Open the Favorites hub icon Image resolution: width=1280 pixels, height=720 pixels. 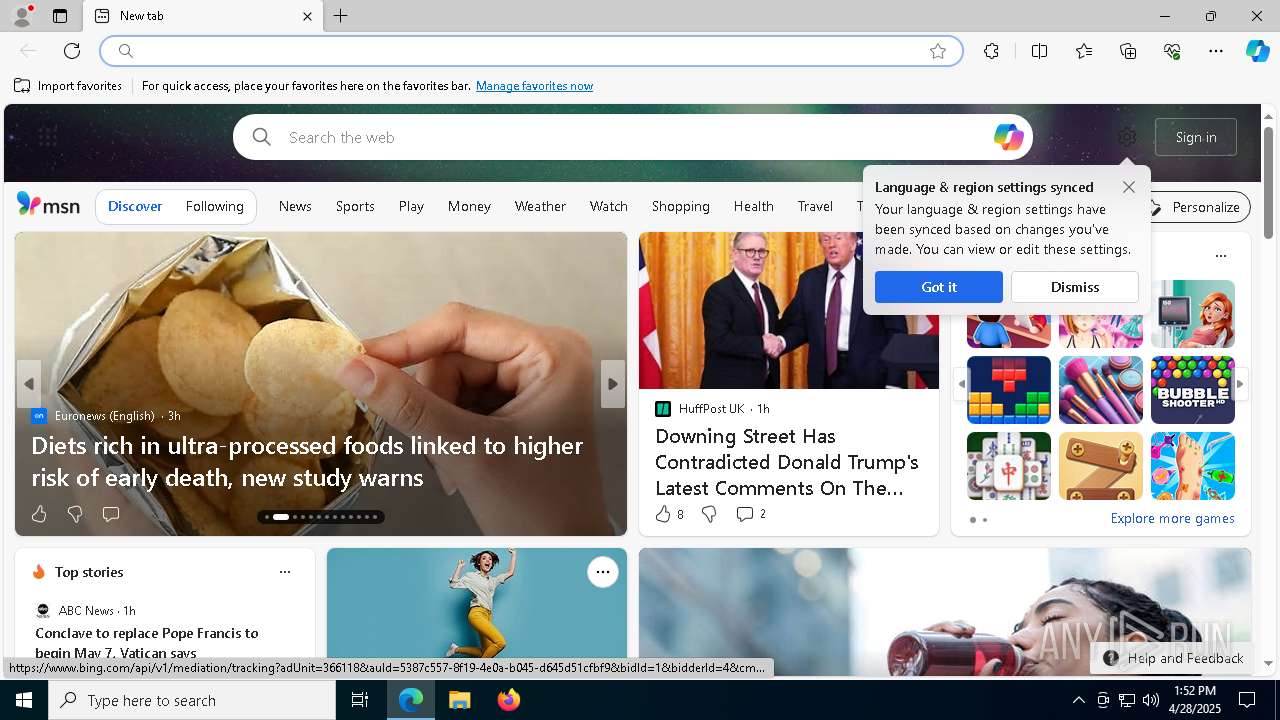point(1084,51)
